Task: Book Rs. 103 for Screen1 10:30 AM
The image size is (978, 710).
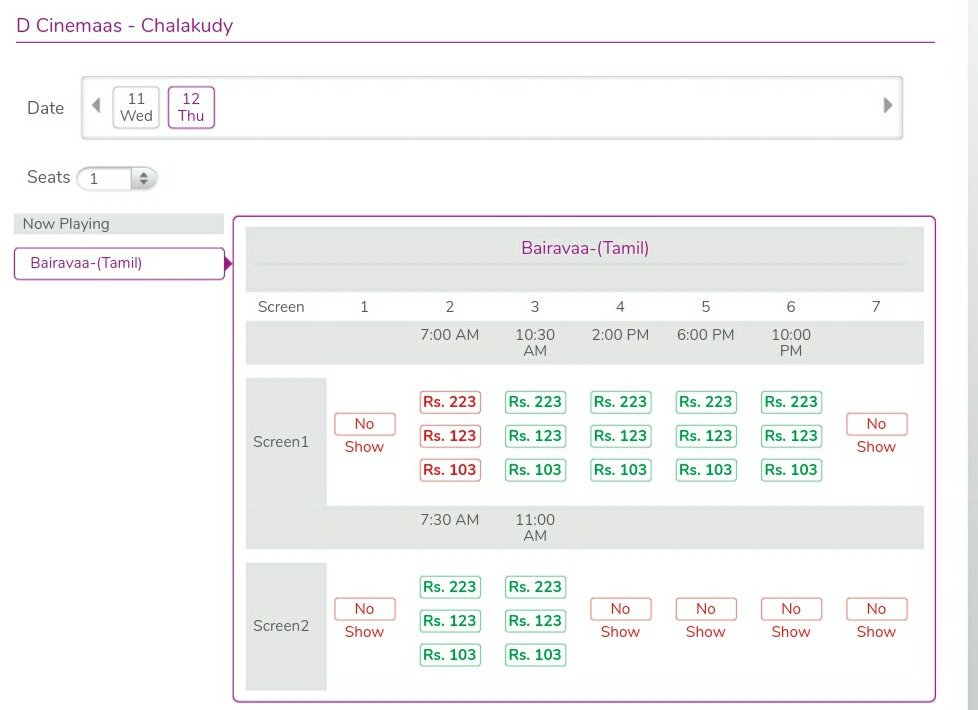Action: [x=535, y=469]
